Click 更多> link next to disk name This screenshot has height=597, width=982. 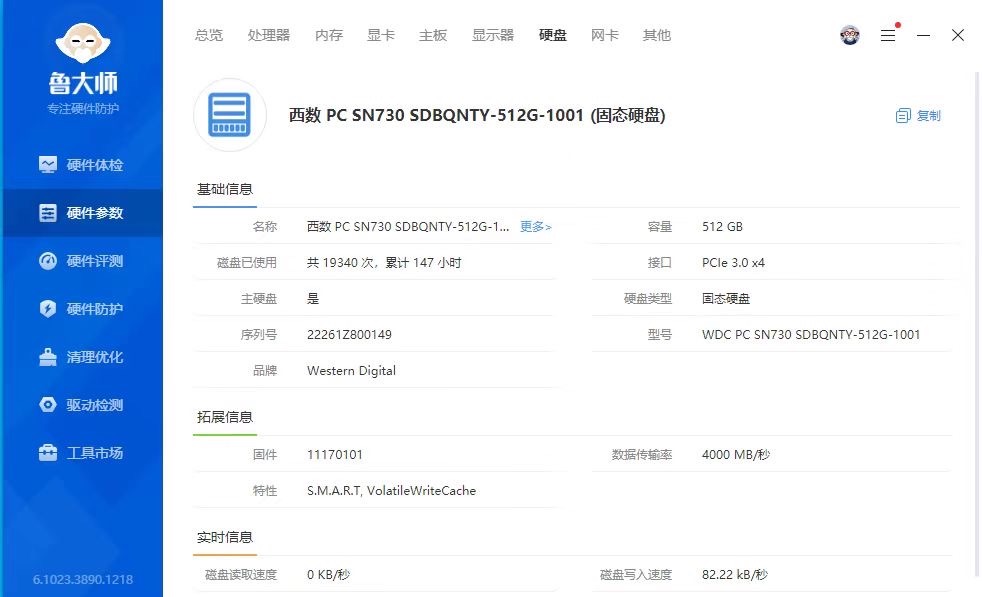pos(535,227)
